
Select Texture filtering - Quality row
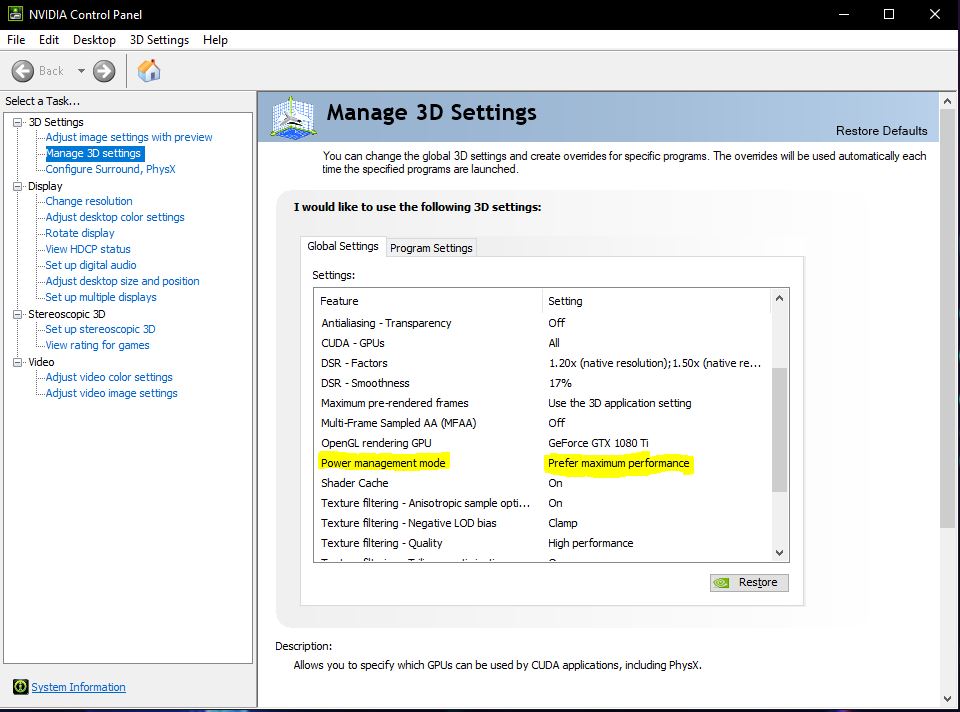542,543
